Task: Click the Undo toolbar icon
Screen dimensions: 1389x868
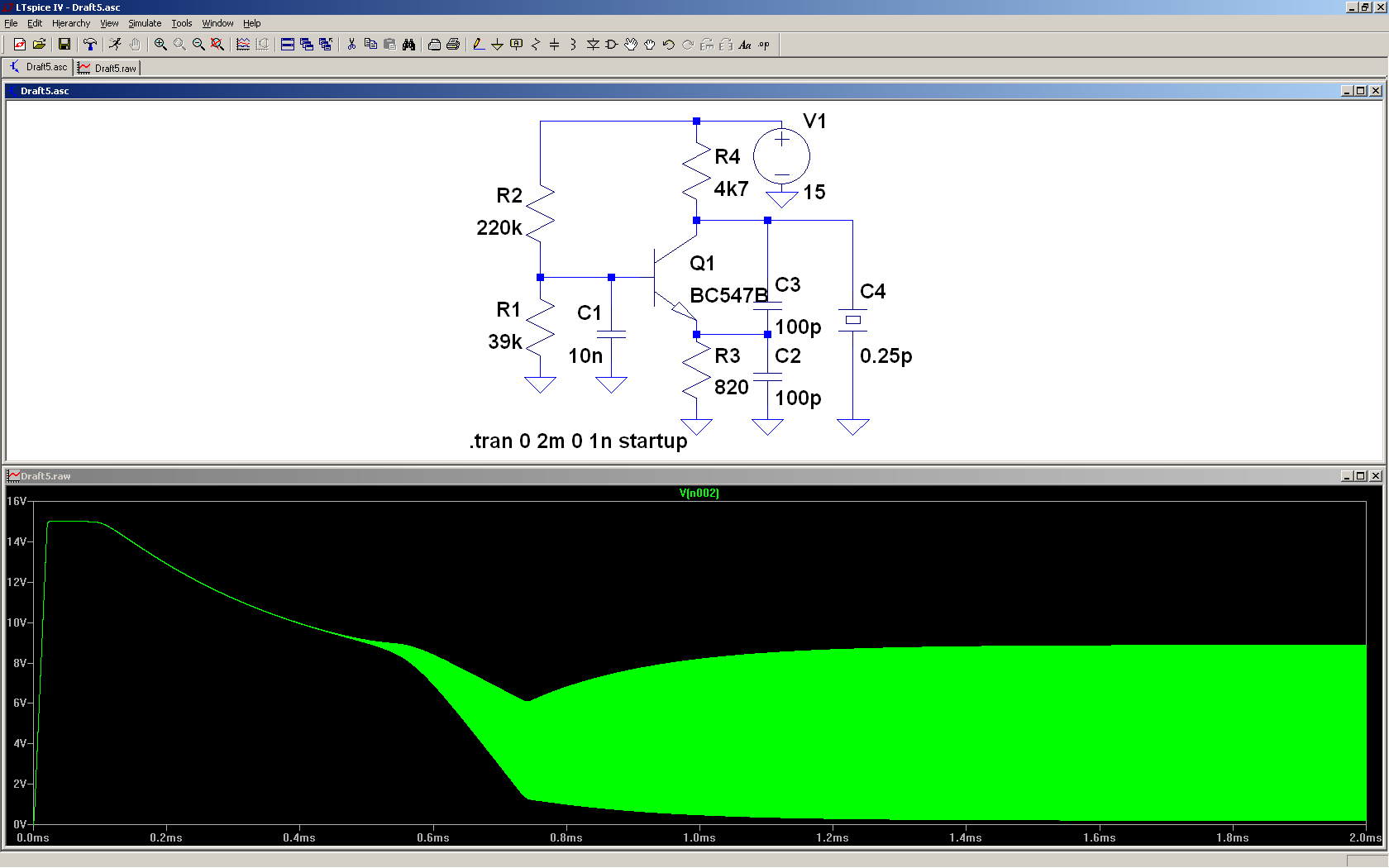Action: [668, 45]
